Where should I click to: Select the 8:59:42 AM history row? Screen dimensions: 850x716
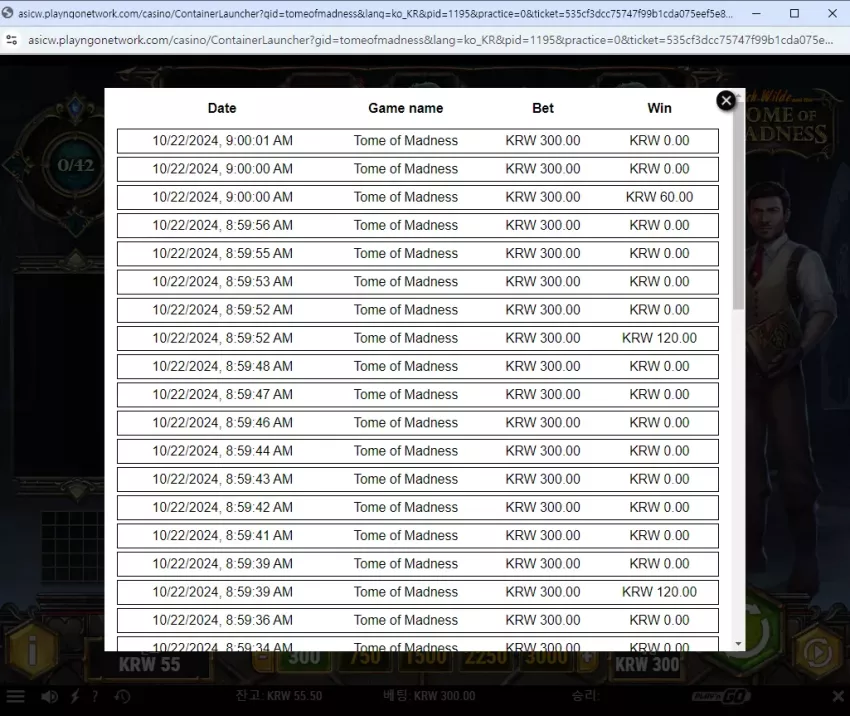coord(417,507)
